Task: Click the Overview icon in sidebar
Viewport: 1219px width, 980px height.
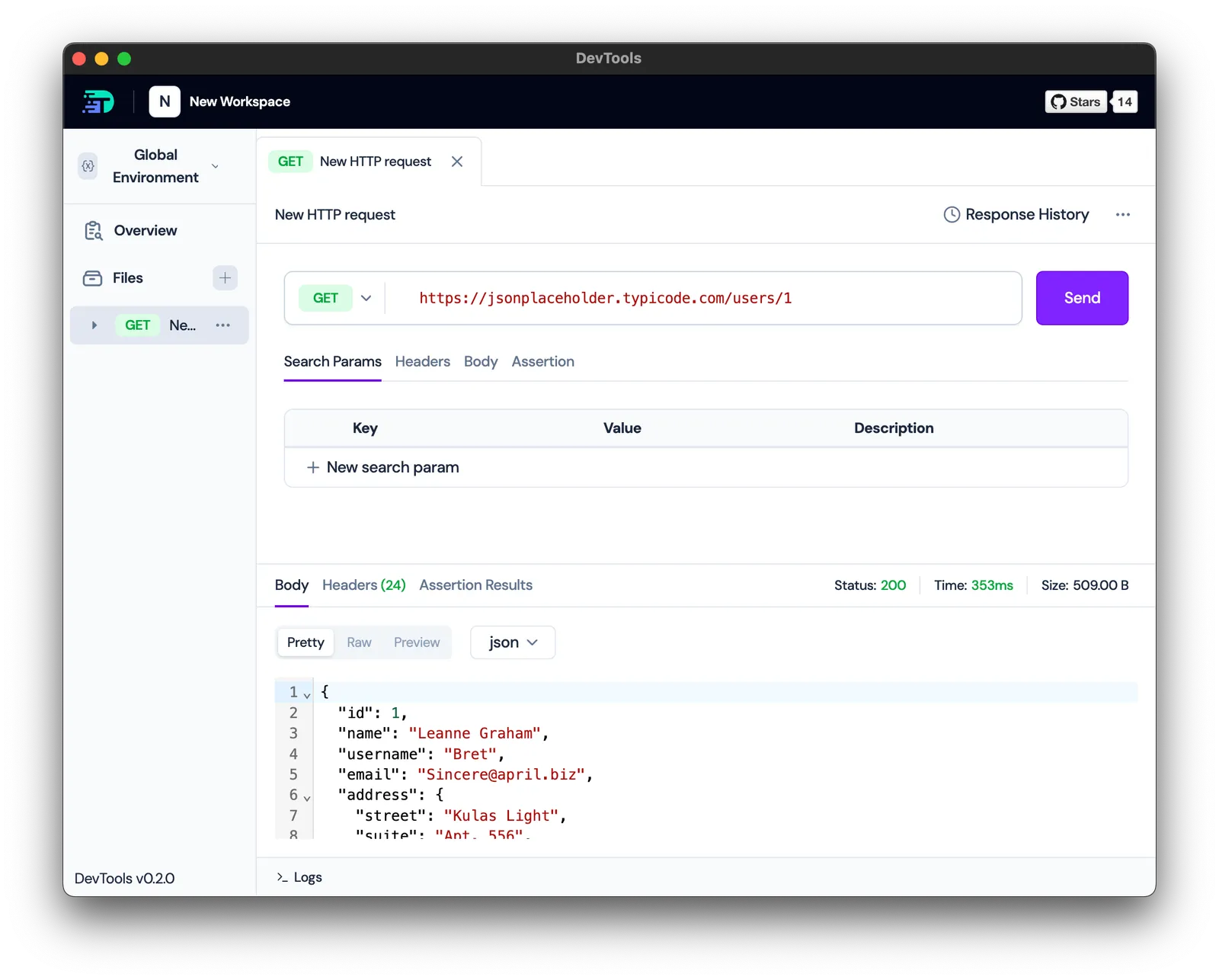Action: (x=92, y=230)
